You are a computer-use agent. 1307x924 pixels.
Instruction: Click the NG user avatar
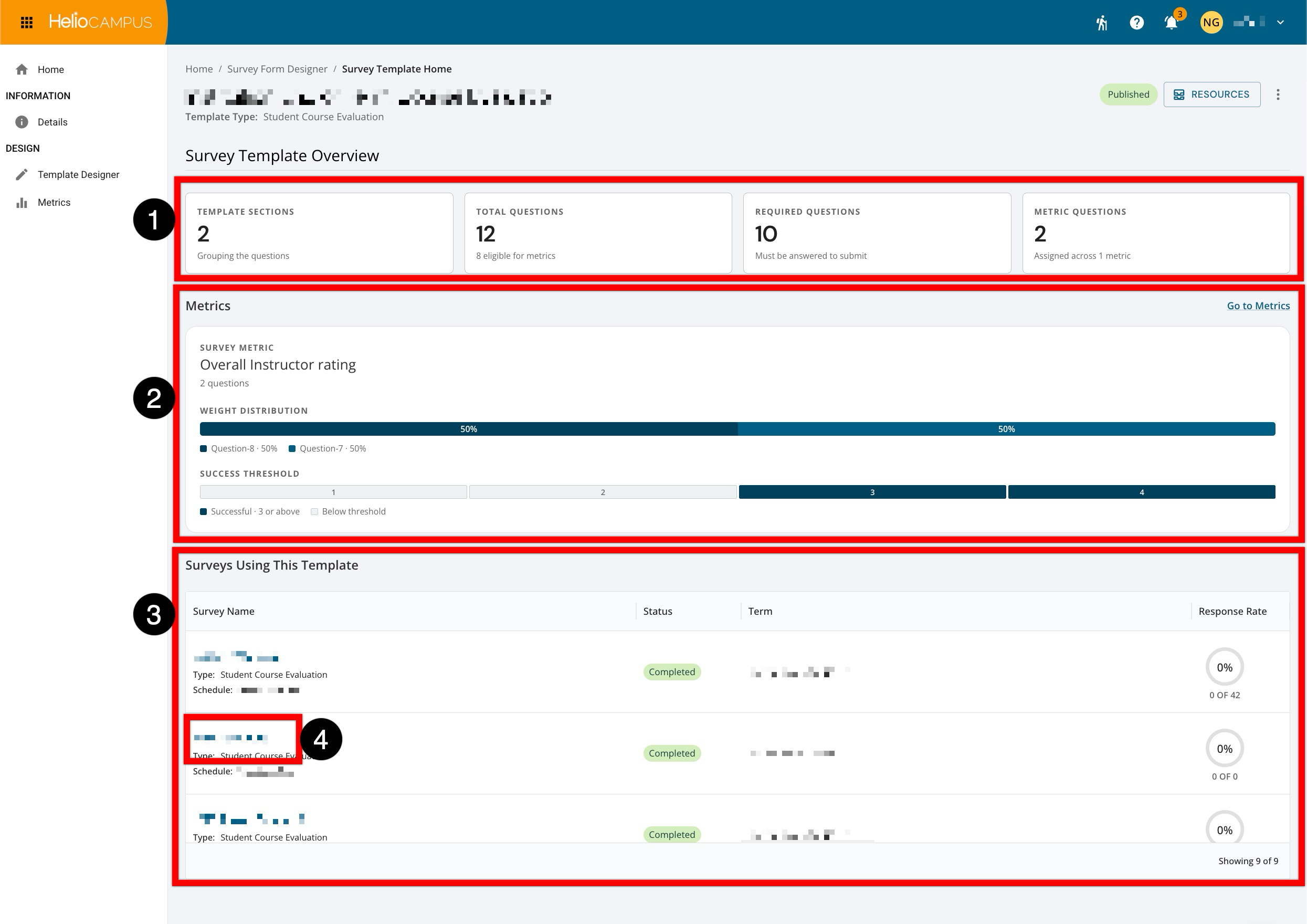1211,22
